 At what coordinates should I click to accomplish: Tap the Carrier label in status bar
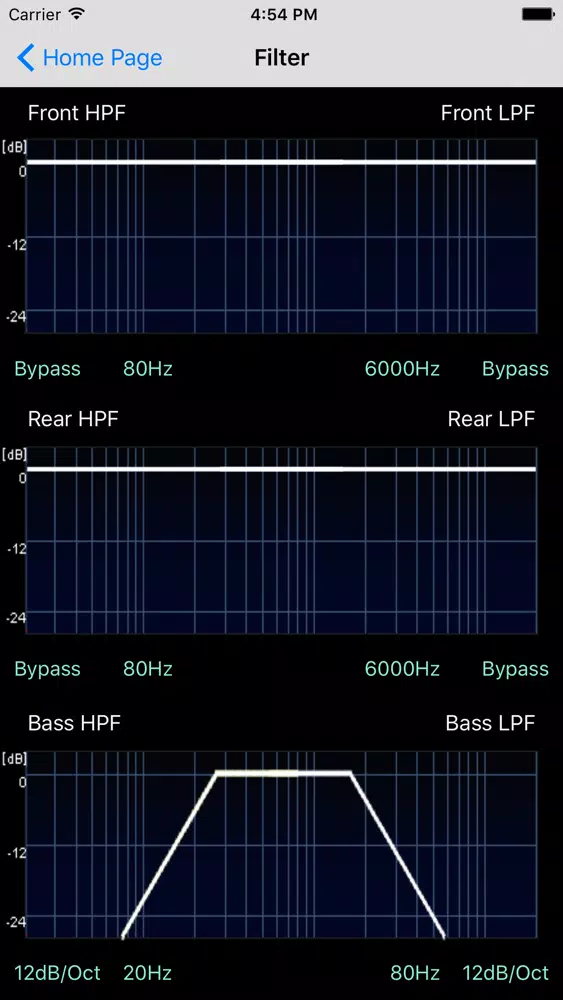coord(36,15)
